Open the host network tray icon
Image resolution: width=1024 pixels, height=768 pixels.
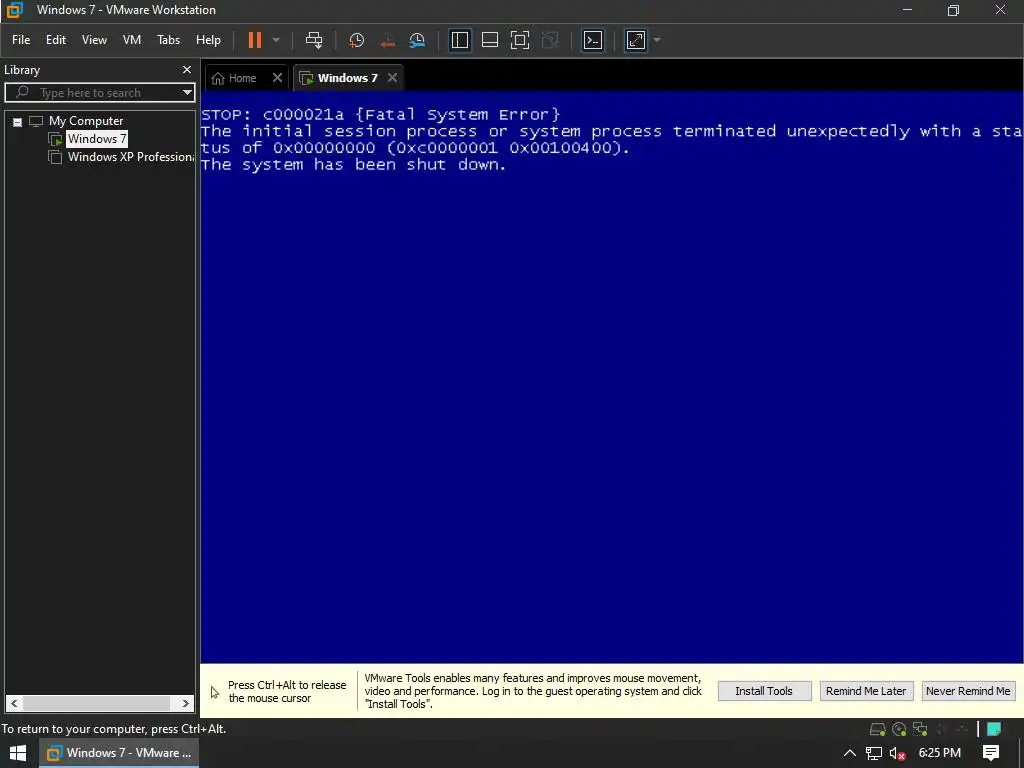[x=874, y=753]
